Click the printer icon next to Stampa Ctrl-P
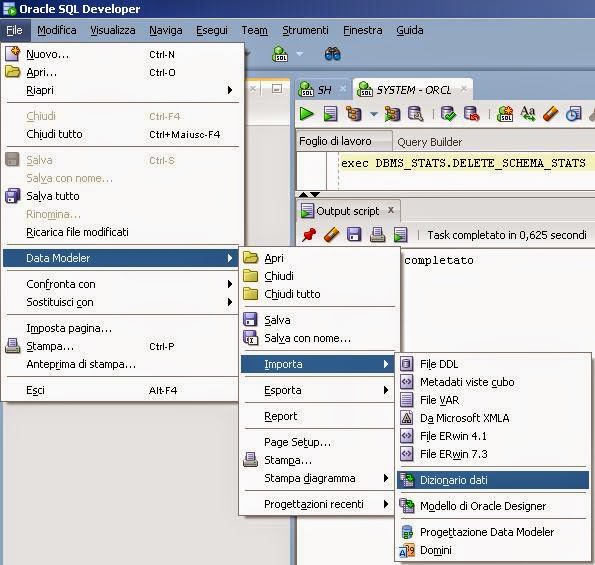This screenshot has height=565, width=595. (13, 346)
